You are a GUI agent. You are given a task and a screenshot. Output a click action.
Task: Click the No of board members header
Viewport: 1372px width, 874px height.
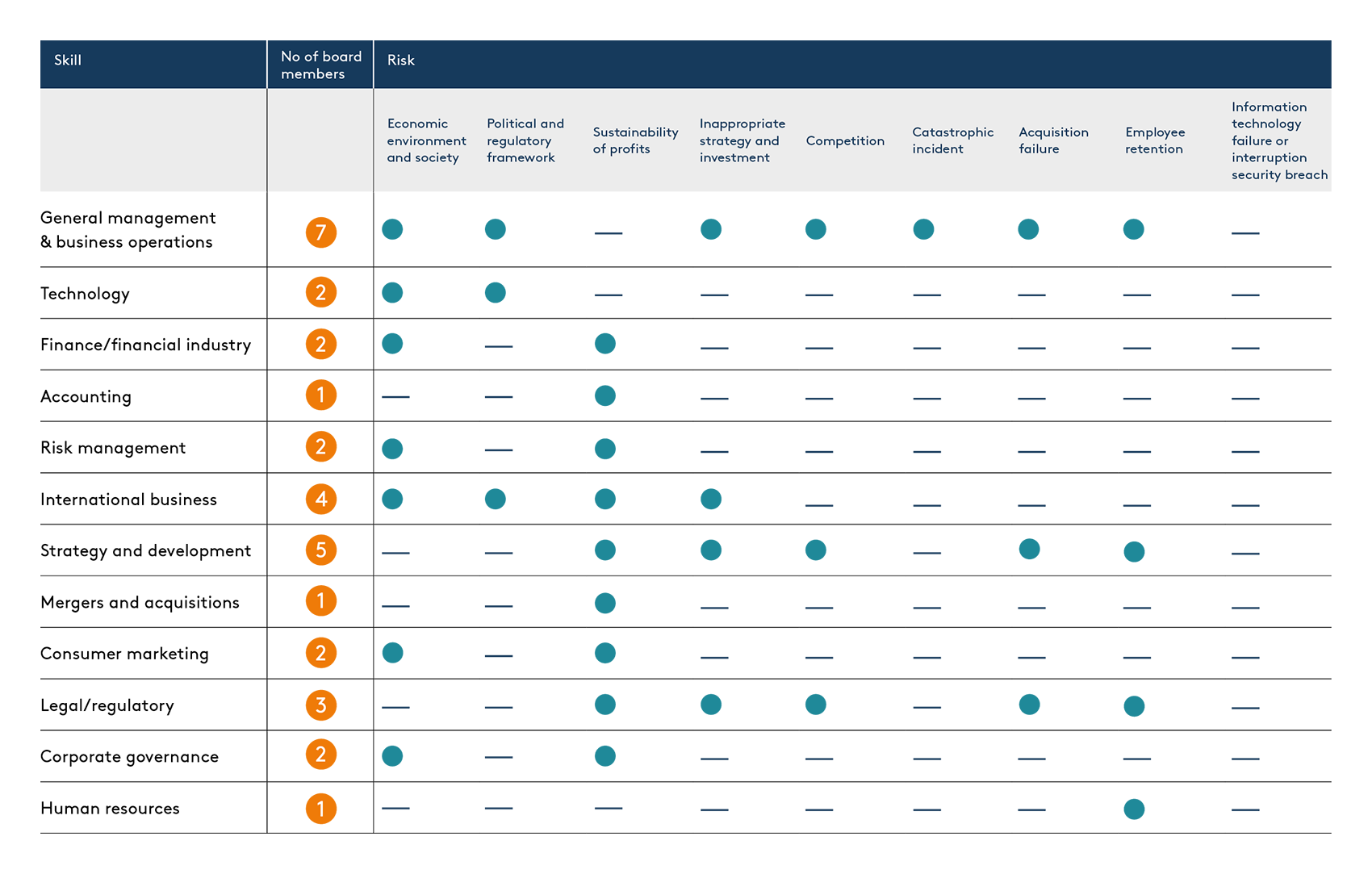coord(320,65)
